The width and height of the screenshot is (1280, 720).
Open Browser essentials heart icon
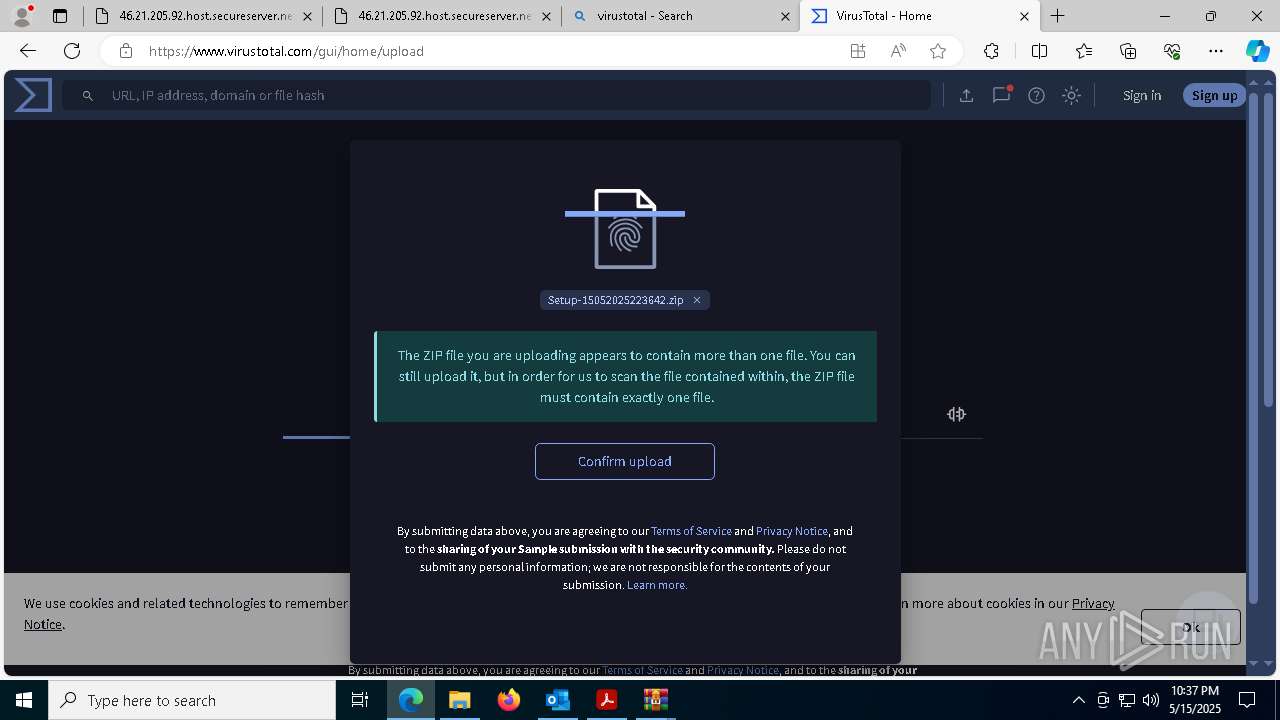pyautogui.click(x=1172, y=51)
